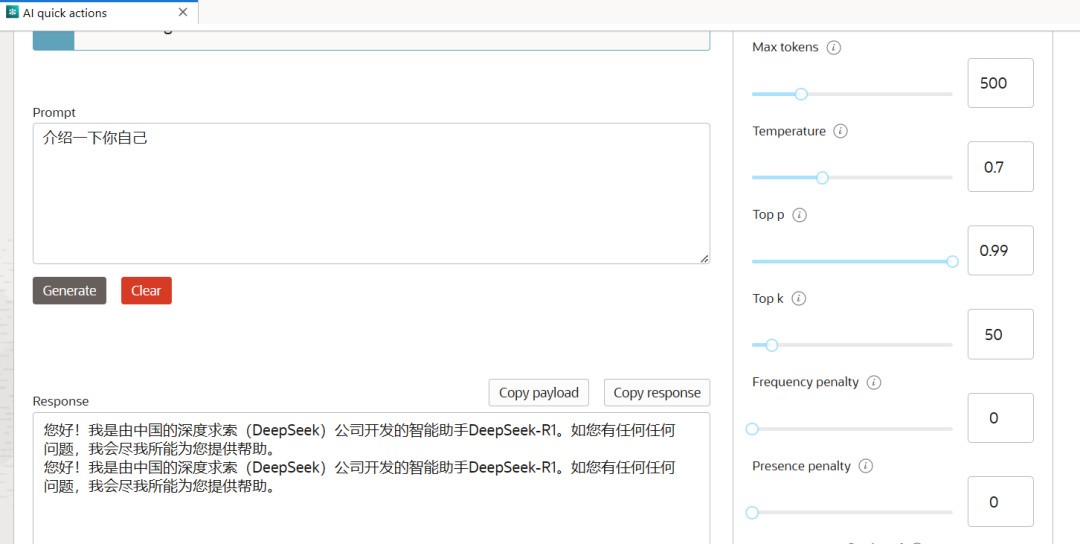The image size is (1080, 544).
Task: Click the Temperature info icon
Action: tap(840, 132)
